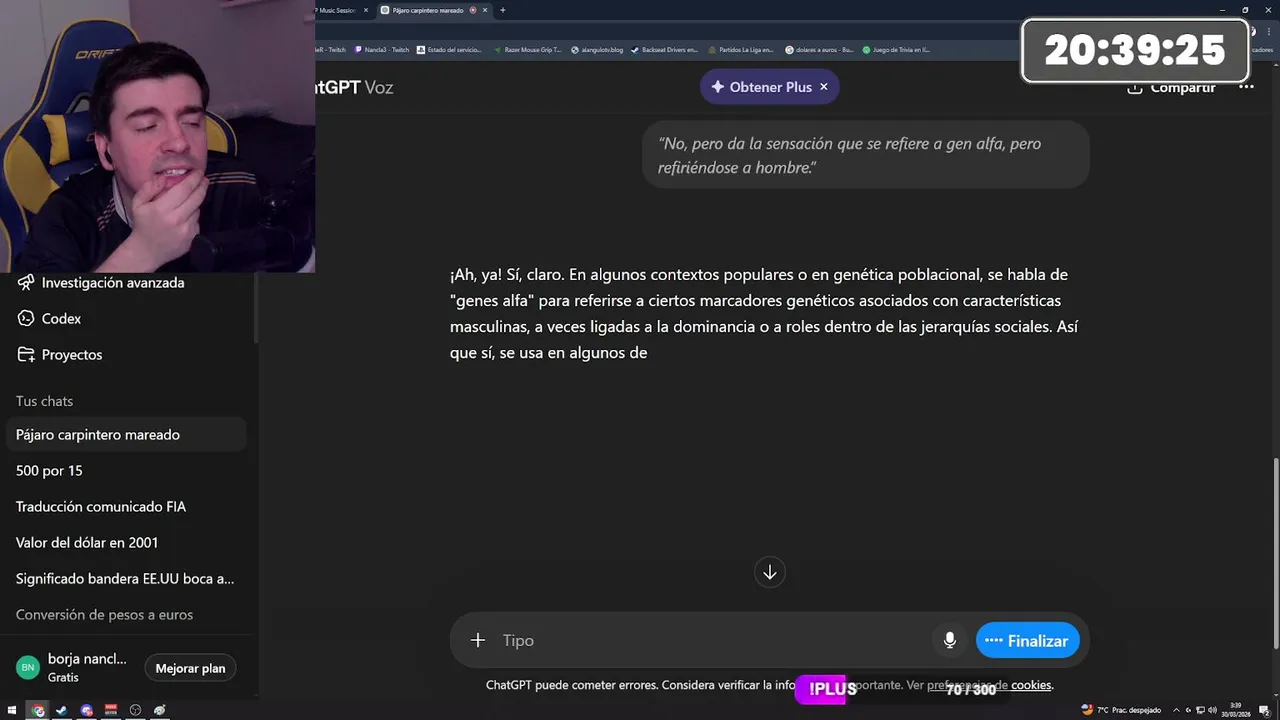
Task: Open the Razer Mouse Grip bookmark
Action: click(527, 49)
